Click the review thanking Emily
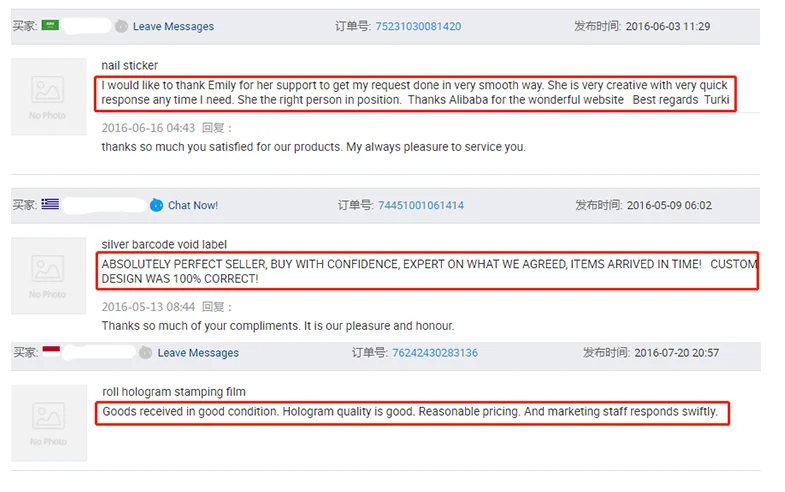The image size is (785, 492). tap(416, 93)
